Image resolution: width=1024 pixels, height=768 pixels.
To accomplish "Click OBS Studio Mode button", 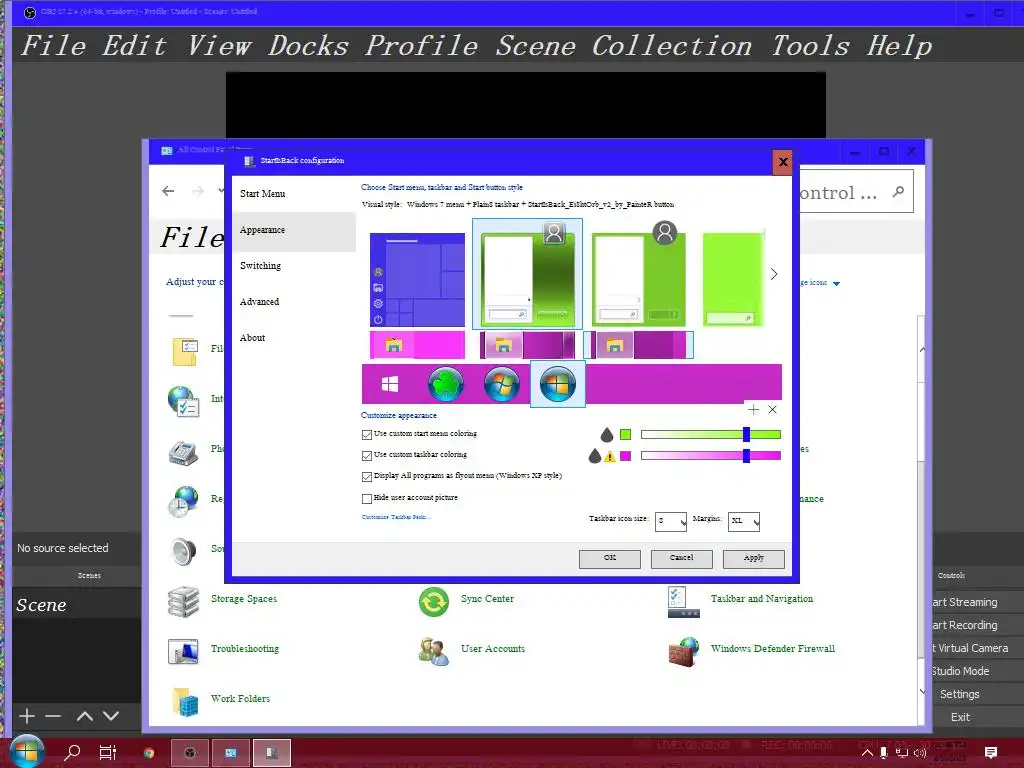I will coord(959,671).
